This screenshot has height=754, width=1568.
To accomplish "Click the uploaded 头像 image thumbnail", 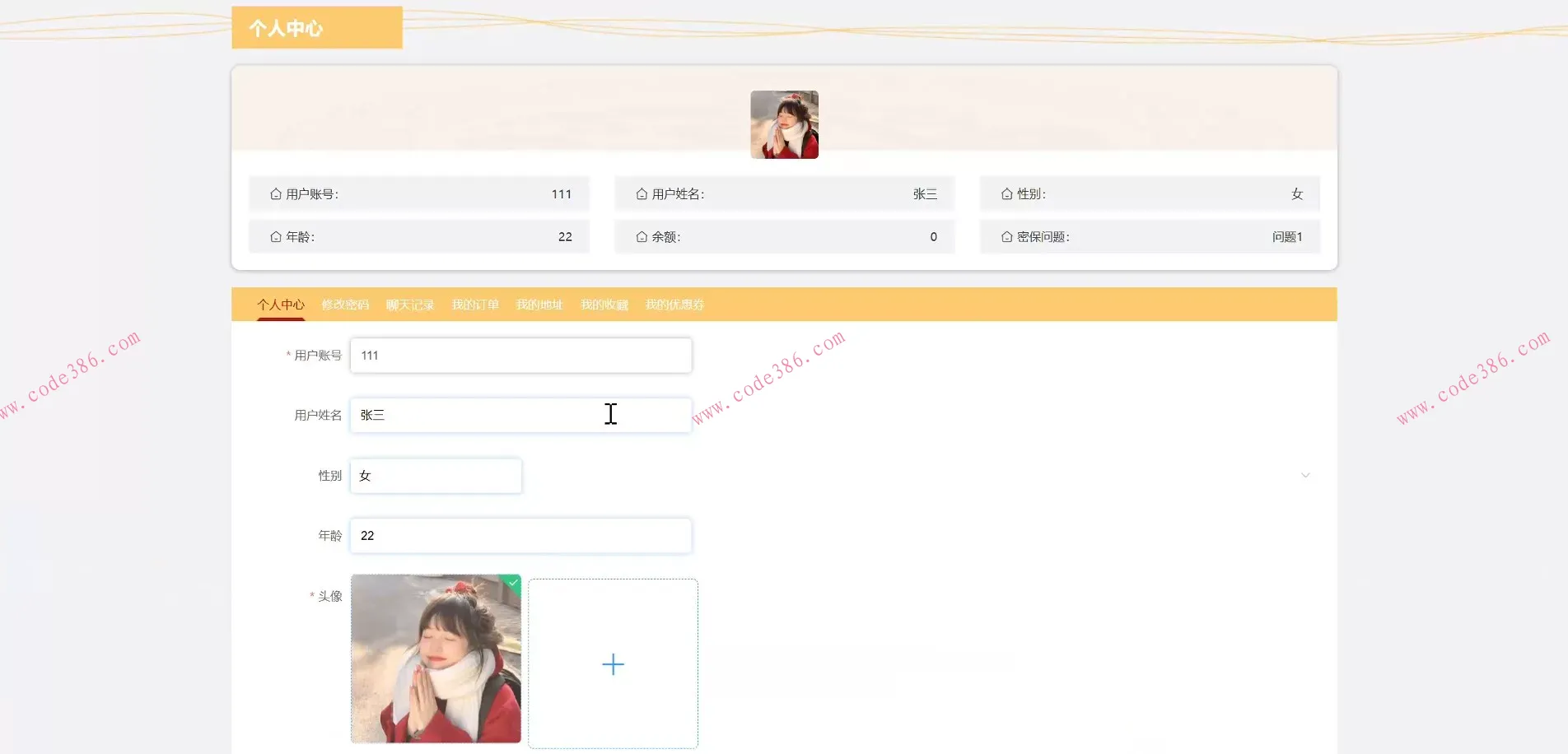I will coord(436,659).
